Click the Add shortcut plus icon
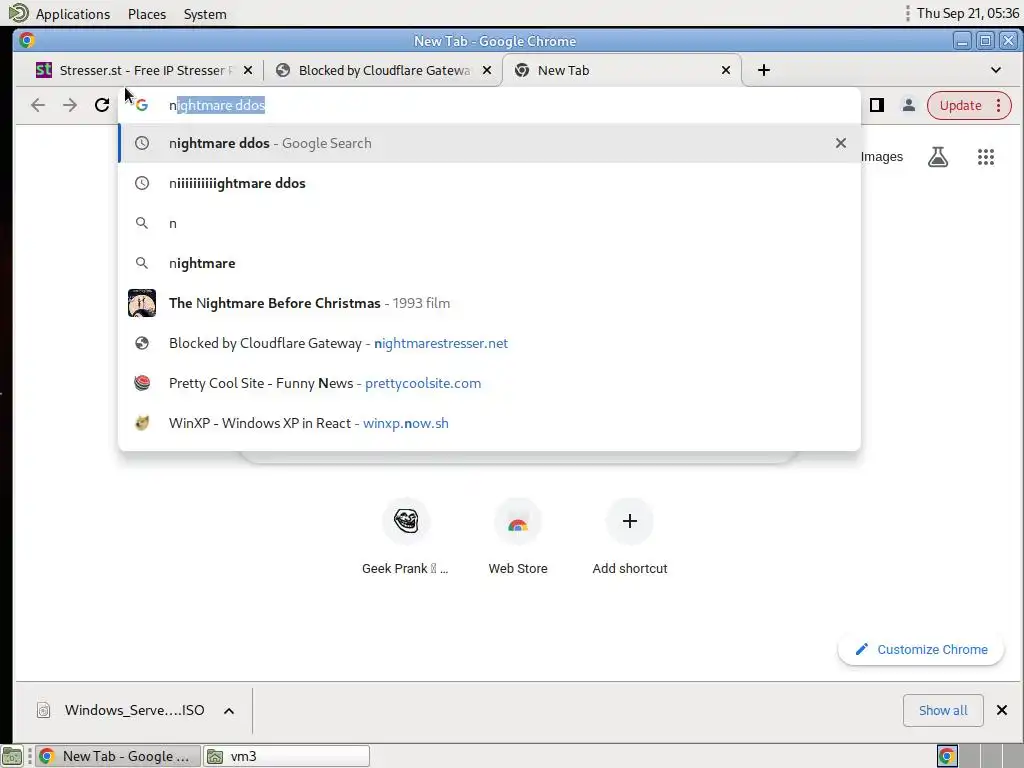This screenshot has height=768, width=1024. (630, 521)
